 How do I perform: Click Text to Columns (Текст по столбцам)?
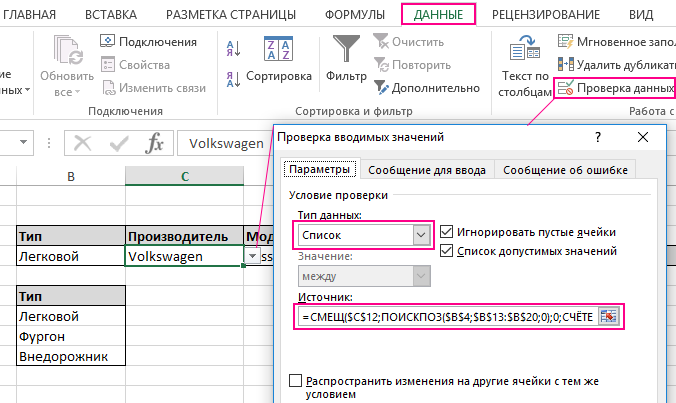coord(525,67)
